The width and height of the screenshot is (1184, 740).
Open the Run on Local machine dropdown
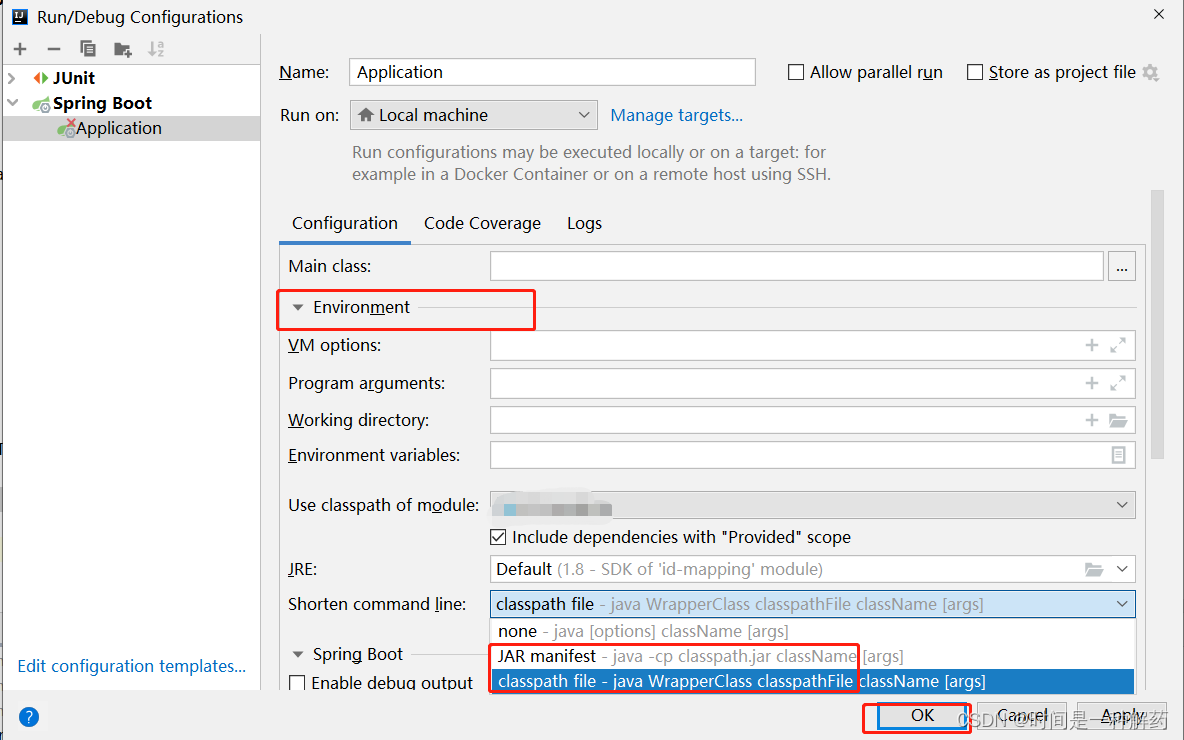tap(473, 115)
